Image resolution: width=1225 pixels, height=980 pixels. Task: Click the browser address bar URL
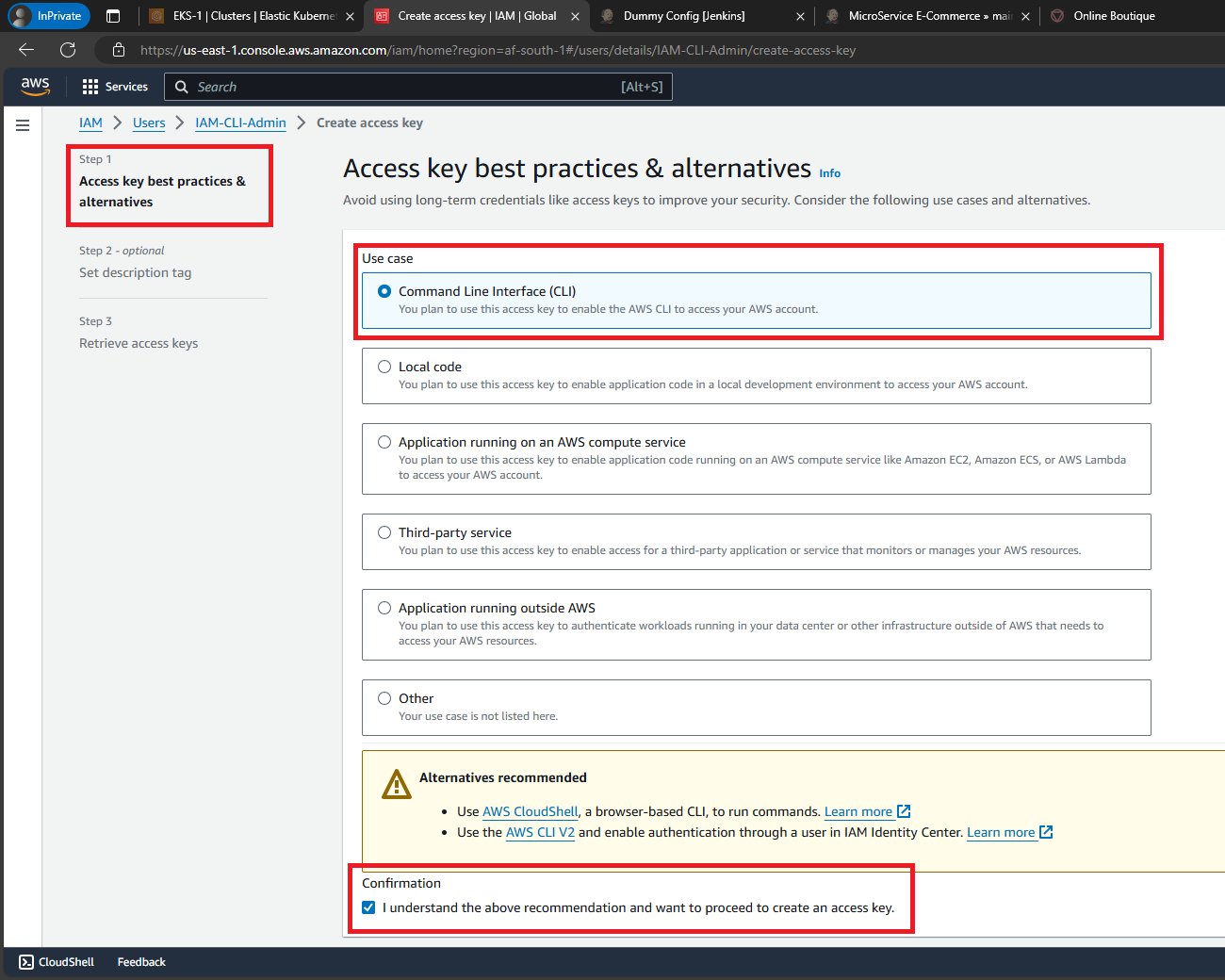click(498, 50)
